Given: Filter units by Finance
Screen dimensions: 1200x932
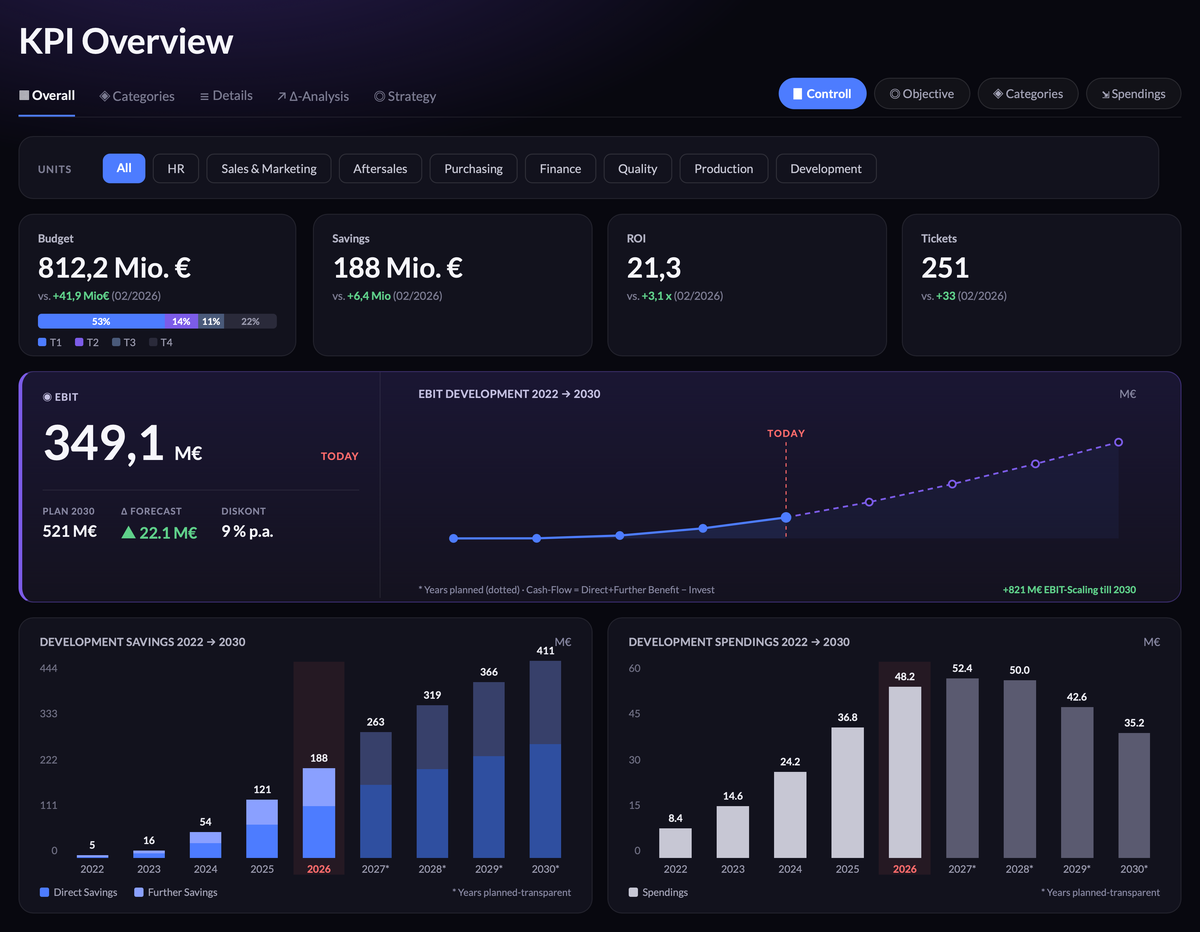Looking at the screenshot, I should click(x=560, y=168).
